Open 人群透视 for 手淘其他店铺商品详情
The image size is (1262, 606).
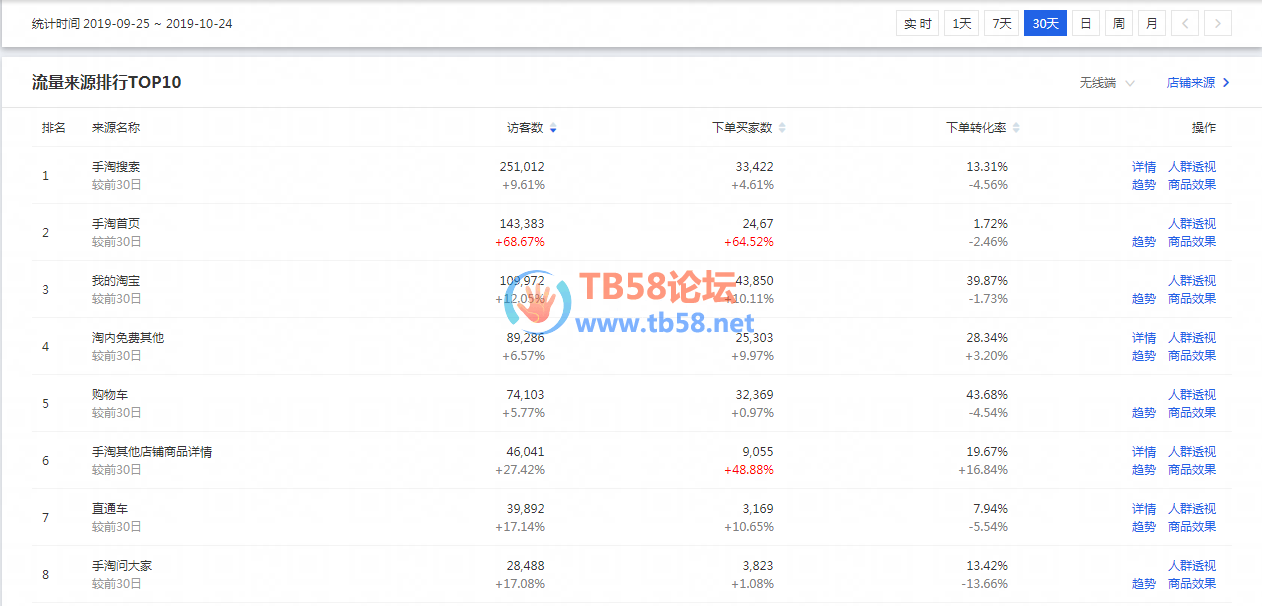pos(1192,452)
